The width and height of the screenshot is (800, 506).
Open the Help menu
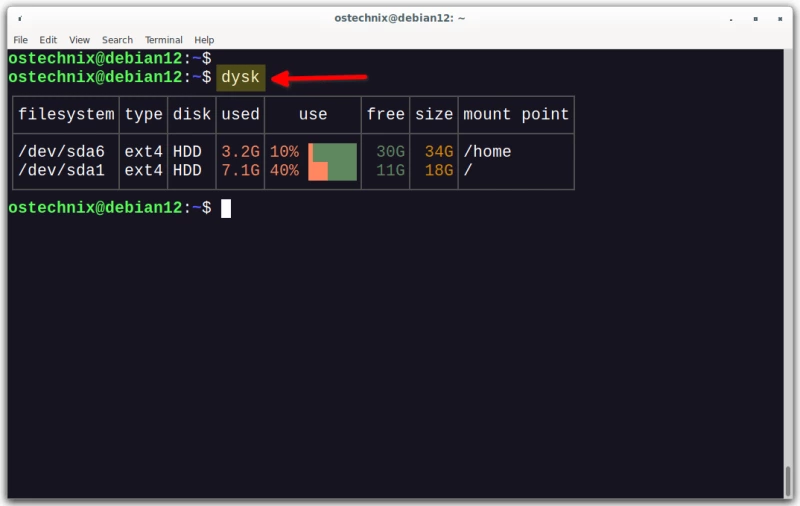point(204,40)
